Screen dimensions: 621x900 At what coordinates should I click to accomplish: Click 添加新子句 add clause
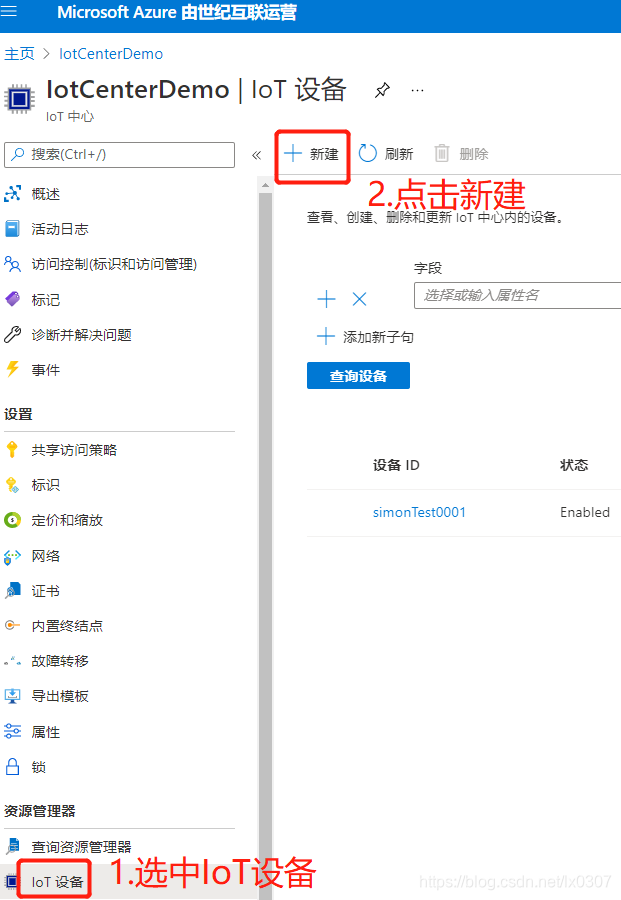pyautogui.click(x=365, y=337)
